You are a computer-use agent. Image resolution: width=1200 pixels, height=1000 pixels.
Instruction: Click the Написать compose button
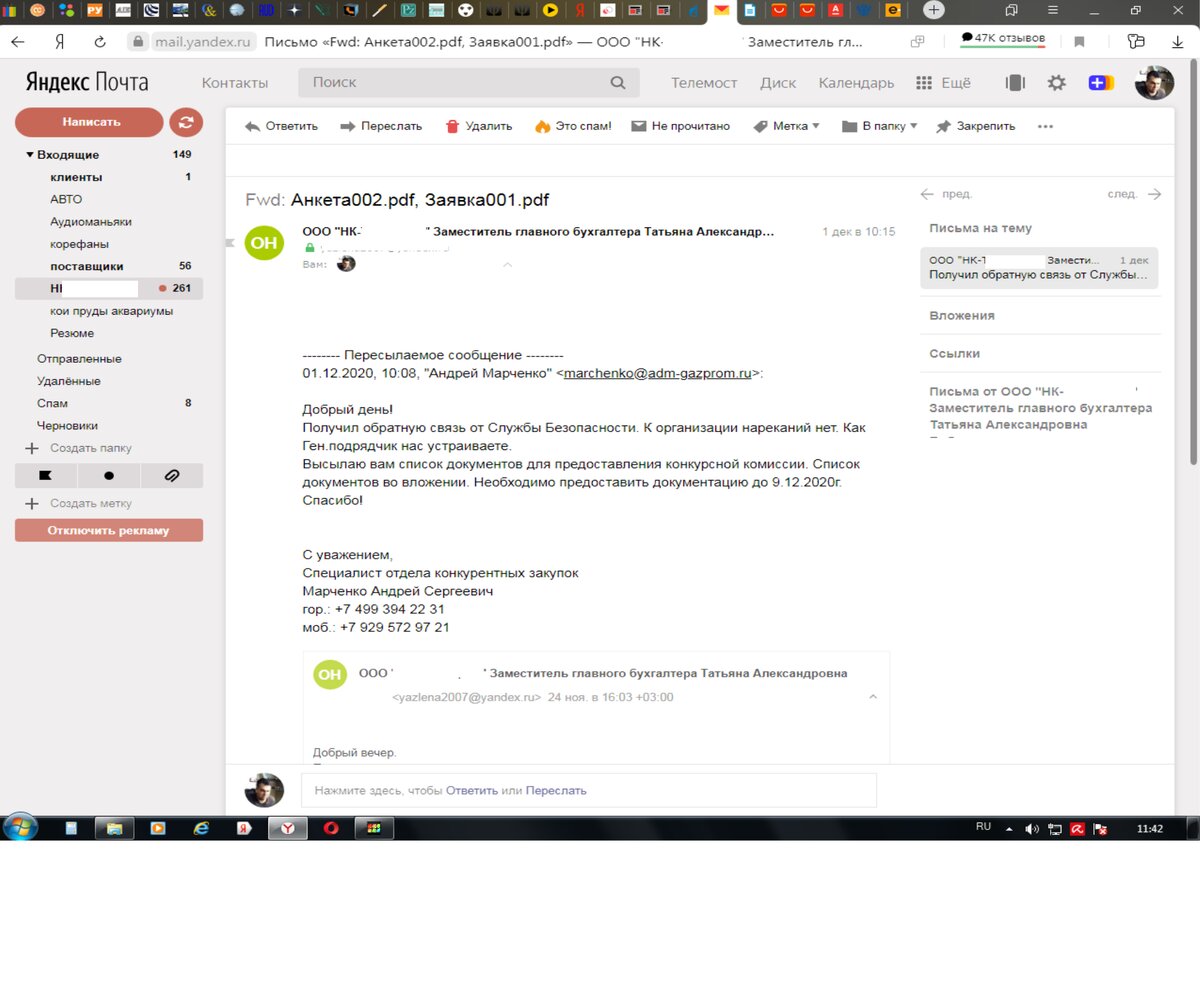coord(89,122)
